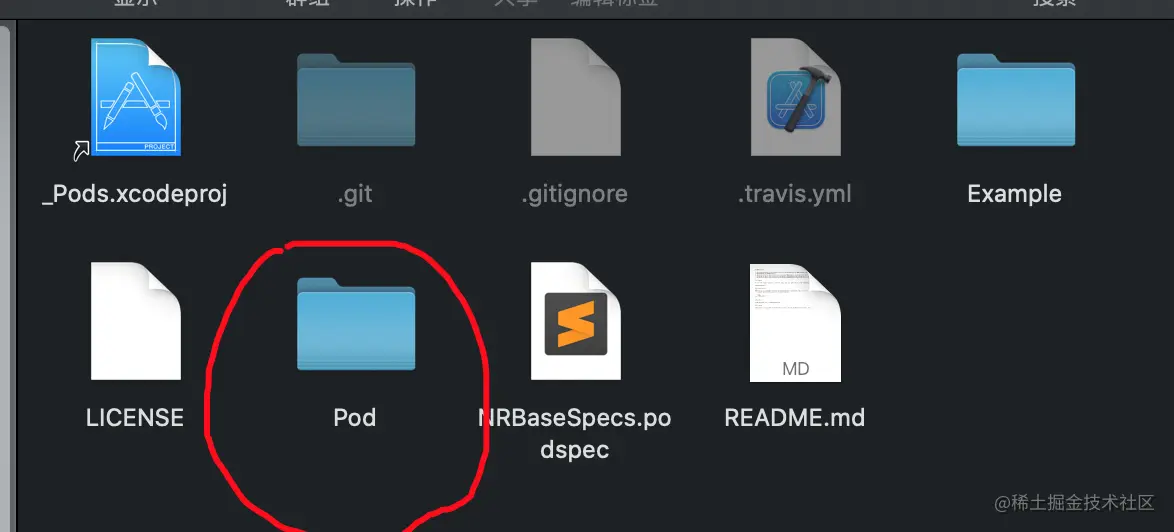Click the ".gitignore" file name

point(575,195)
